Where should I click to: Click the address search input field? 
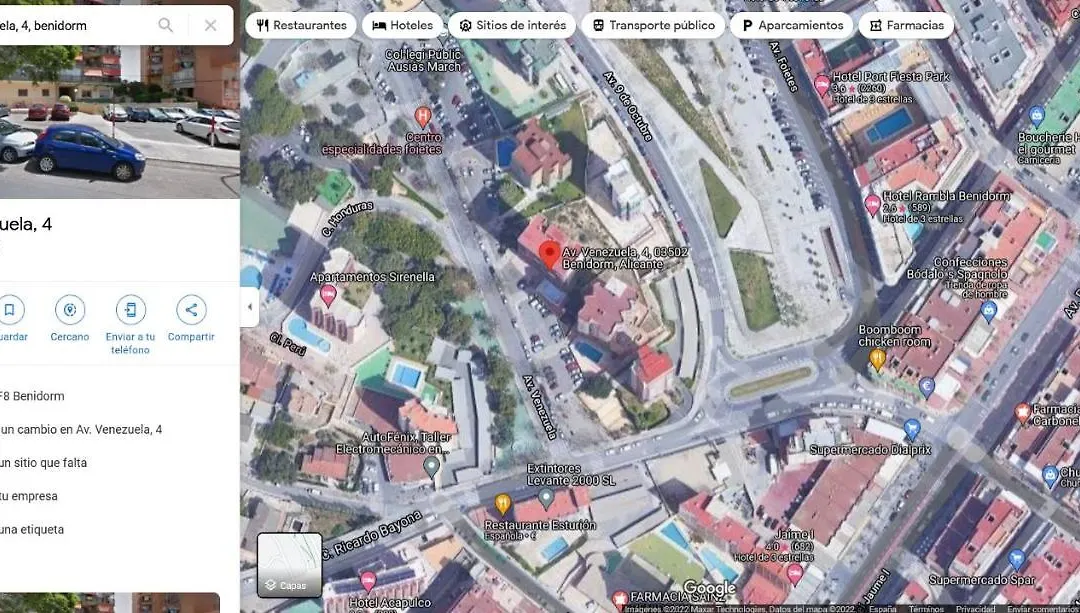point(72,25)
